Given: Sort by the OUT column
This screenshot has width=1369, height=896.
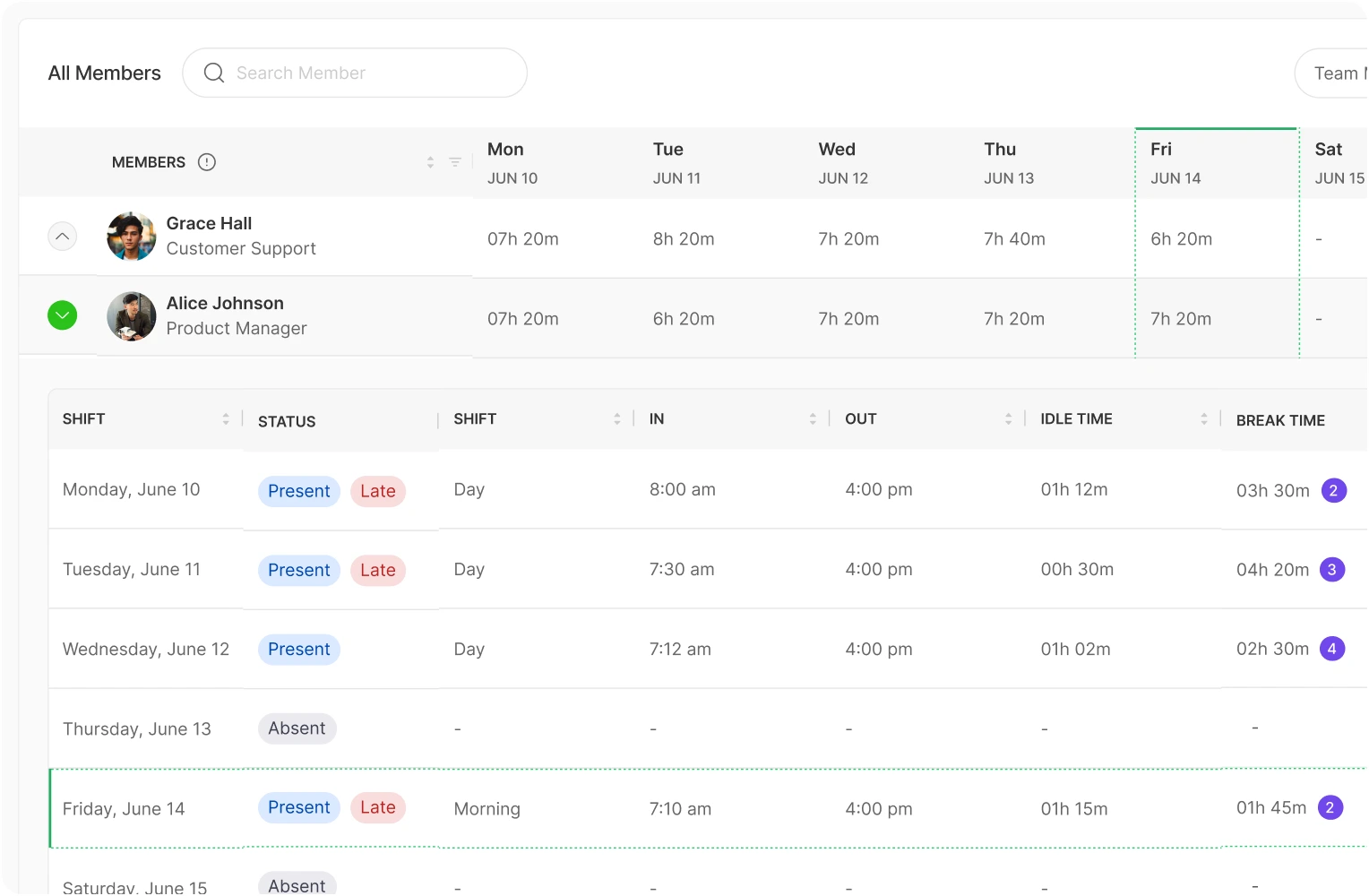Looking at the screenshot, I should click(1008, 418).
